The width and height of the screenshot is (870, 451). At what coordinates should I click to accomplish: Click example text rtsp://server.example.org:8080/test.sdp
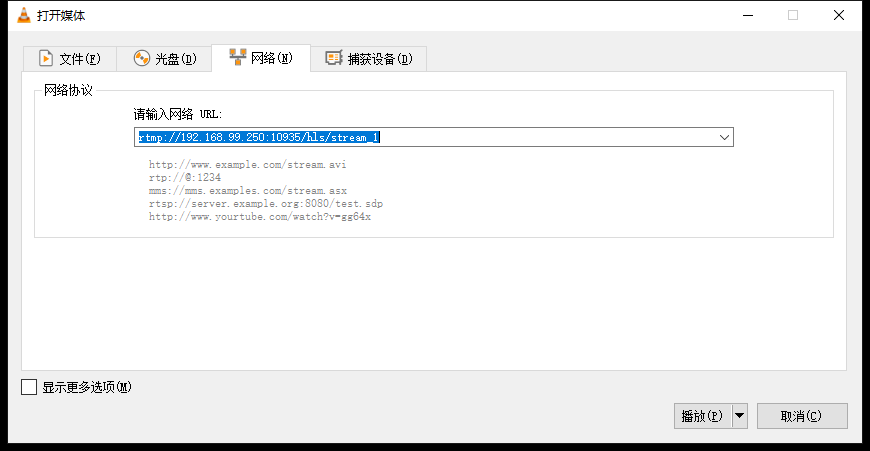coord(266,204)
